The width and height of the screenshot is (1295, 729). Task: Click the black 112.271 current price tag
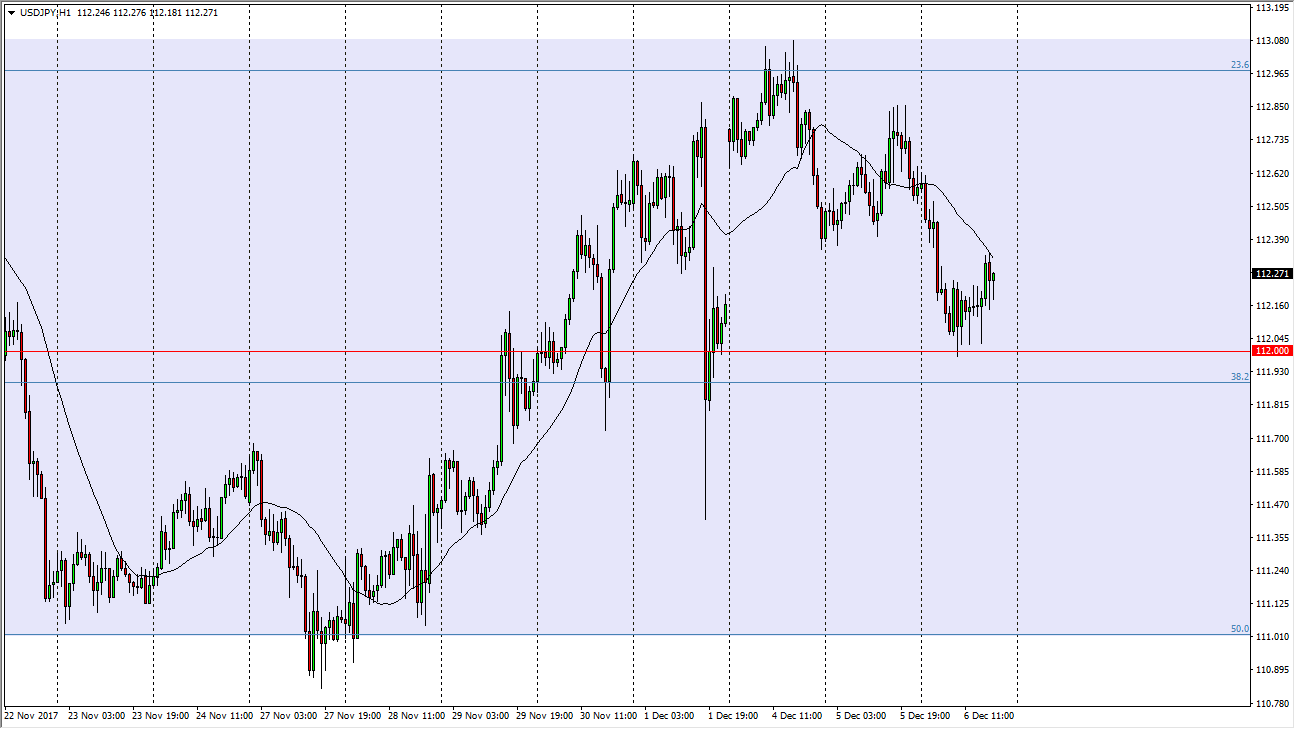[x=1271, y=273]
